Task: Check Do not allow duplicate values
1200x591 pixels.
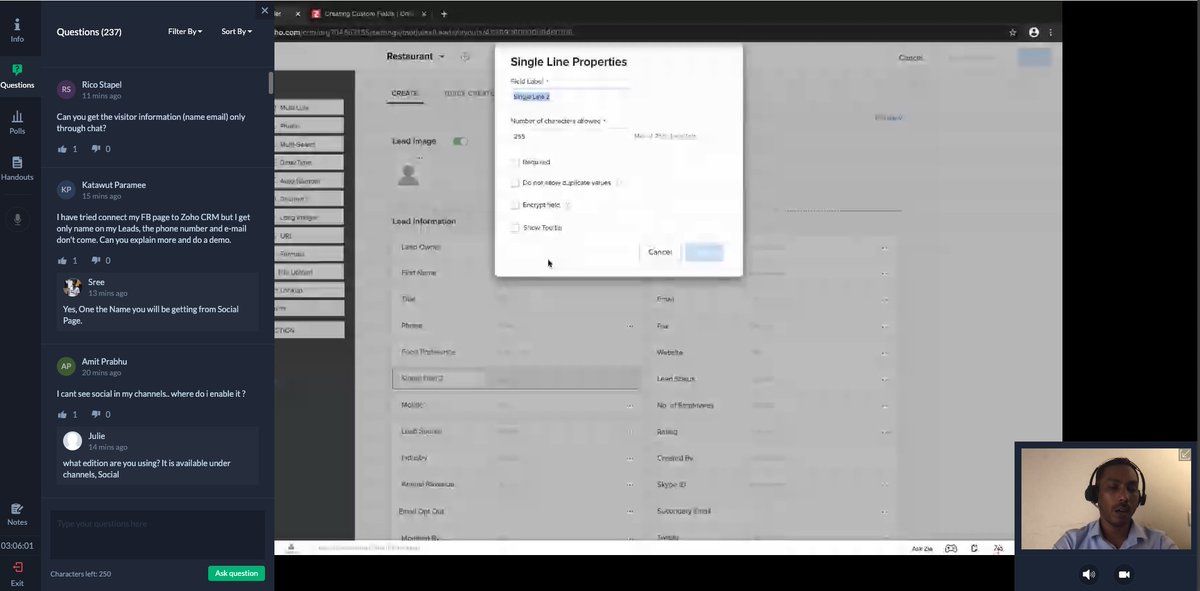Action: click(515, 183)
